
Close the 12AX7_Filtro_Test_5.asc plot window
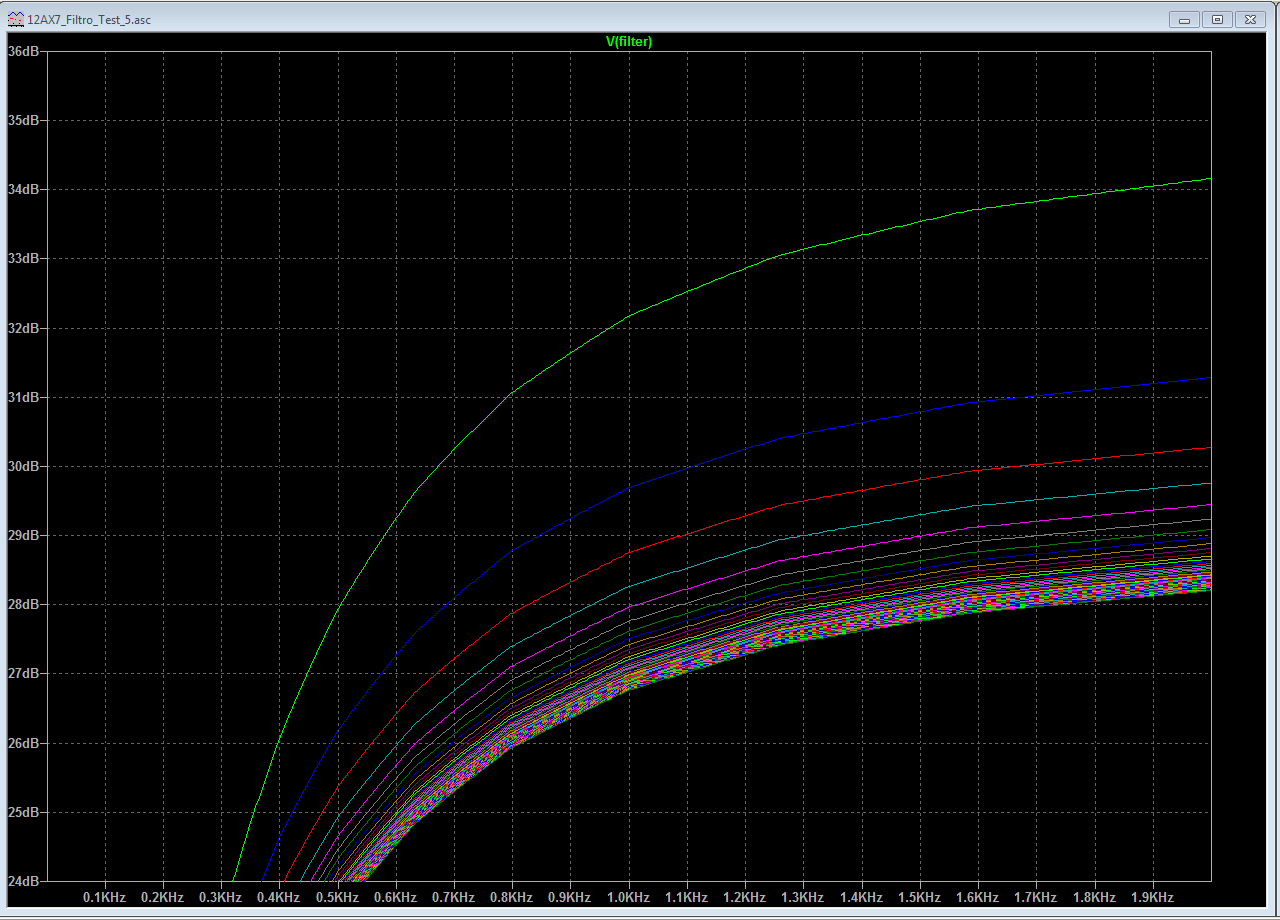point(1250,19)
